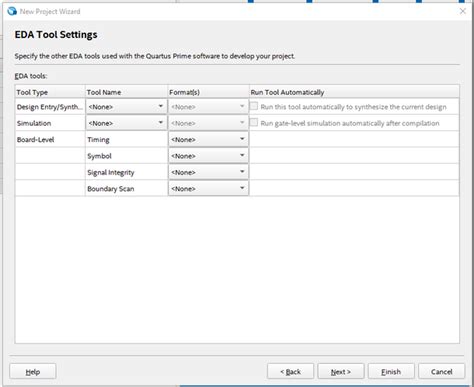Expand the Symbol format dropdown
The width and height of the screenshot is (474, 387).
[208, 156]
